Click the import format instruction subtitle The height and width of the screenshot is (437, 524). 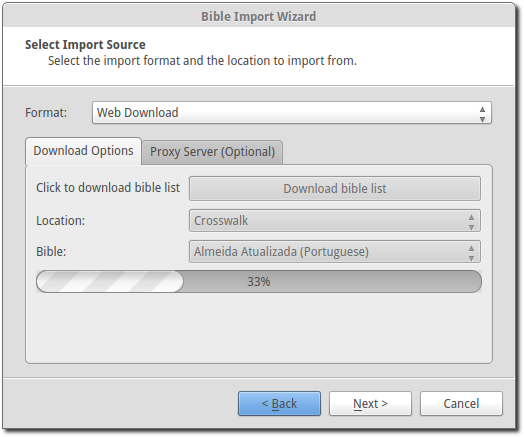(x=202, y=61)
